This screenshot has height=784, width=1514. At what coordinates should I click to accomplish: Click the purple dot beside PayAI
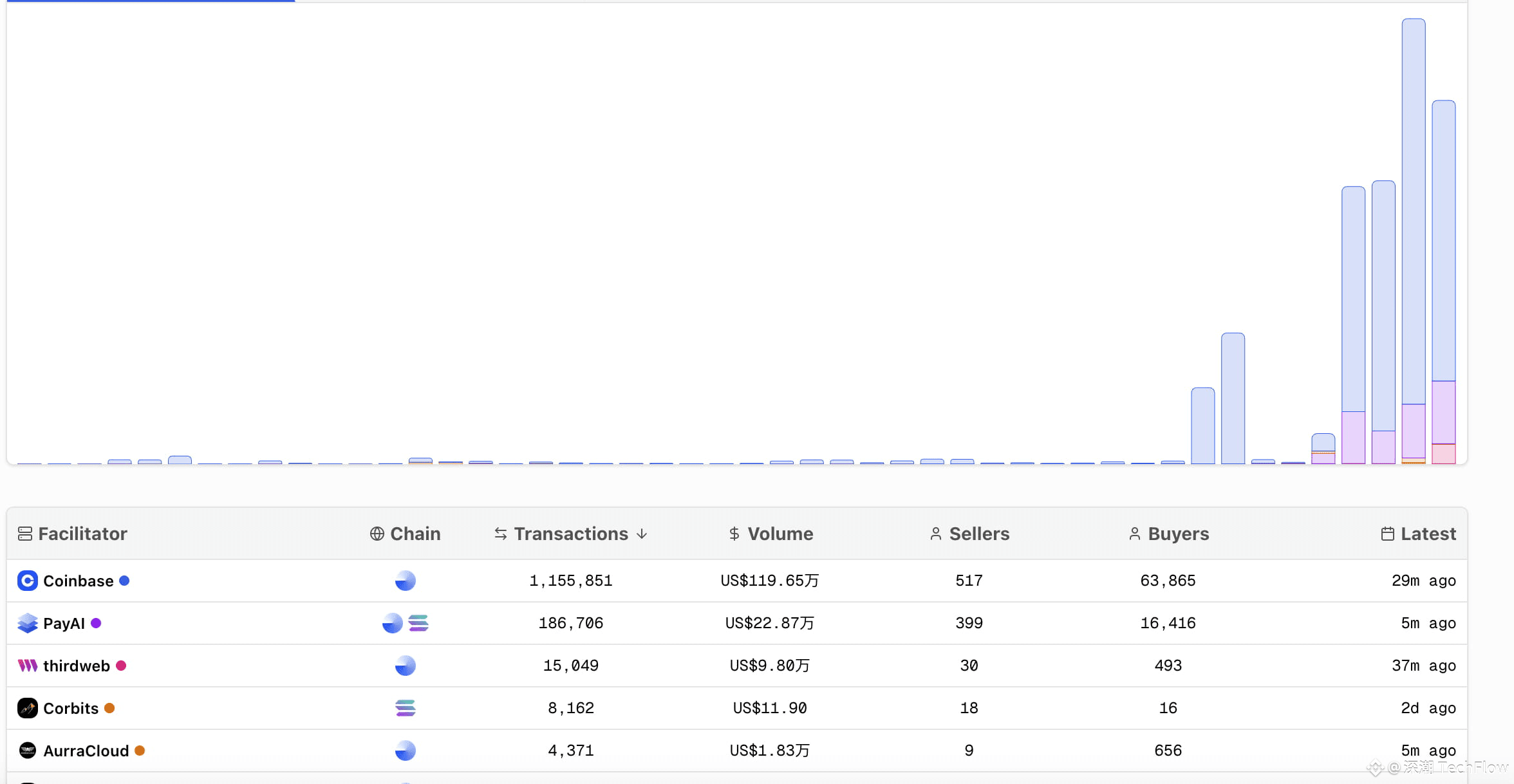[96, 623]
